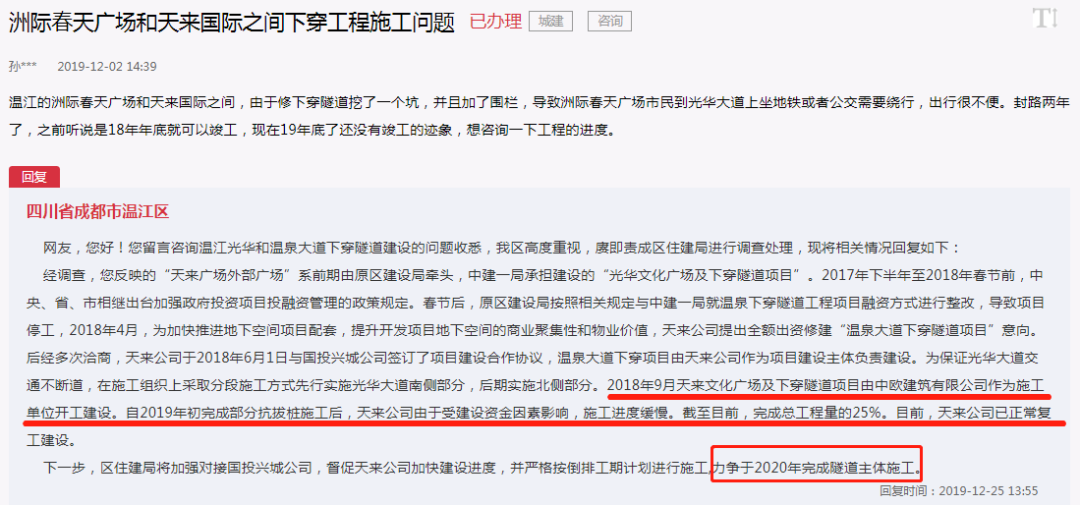Screen dimensions: 1080x505
Task: Select the 城建 category tag
Action: click(x=551, y=21)
